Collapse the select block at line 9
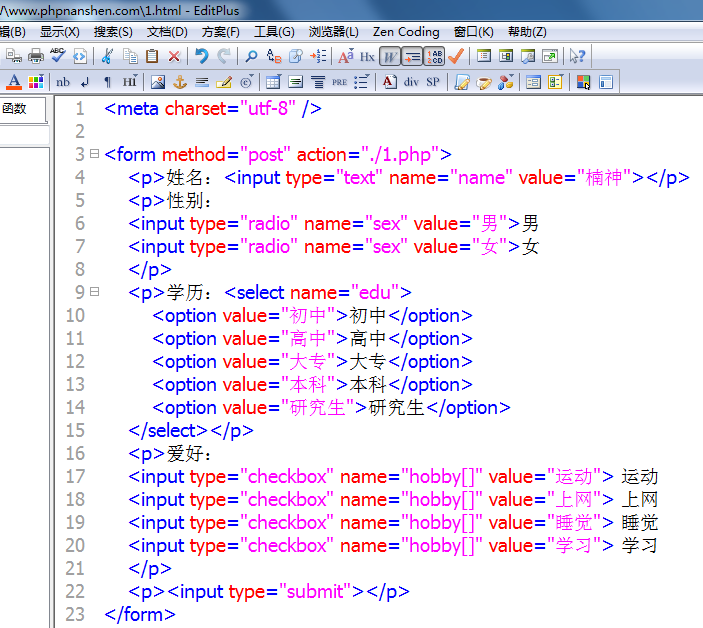This screenshot has height=628, width=703. [x=94, y=292]
